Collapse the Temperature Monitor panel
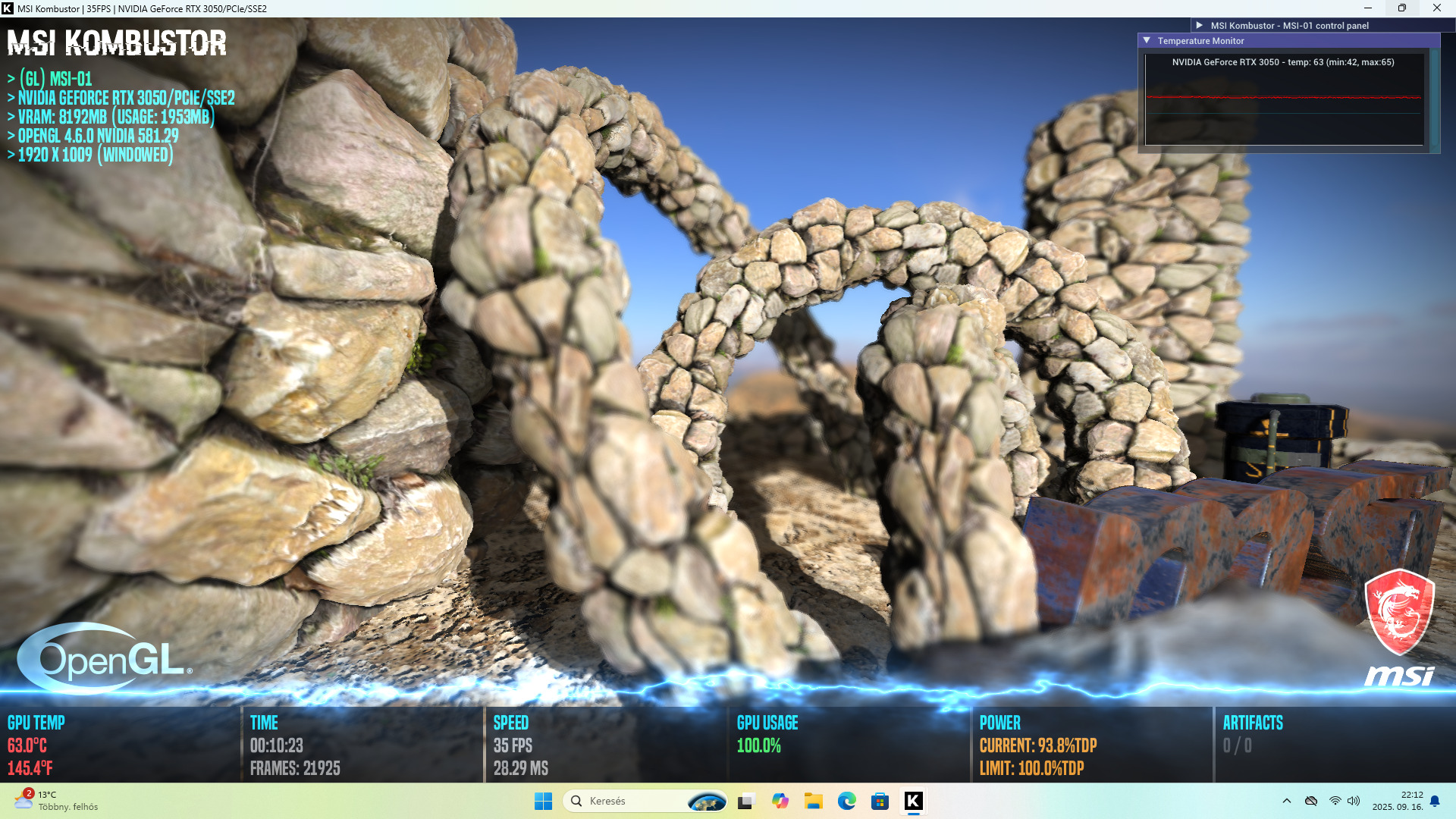Viewport: 1456px width, 819px height. (1147, 41)
